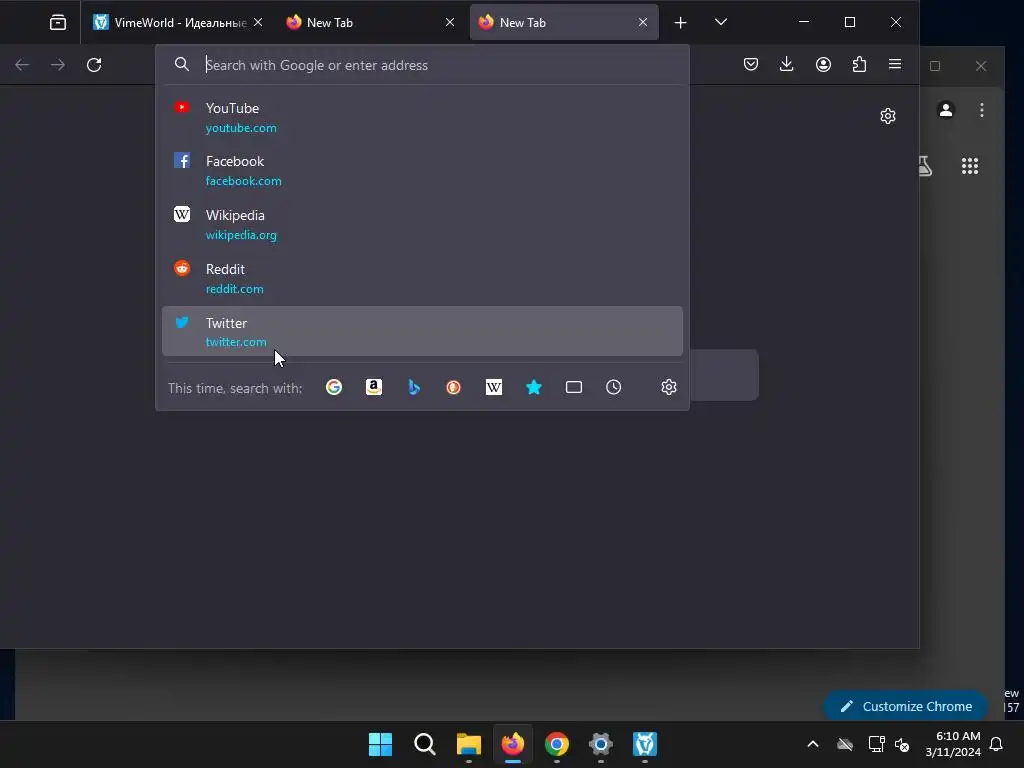The image size is (1024, 768).
Task: Open Firefox Downloads panel
Action: click(787, 64)
